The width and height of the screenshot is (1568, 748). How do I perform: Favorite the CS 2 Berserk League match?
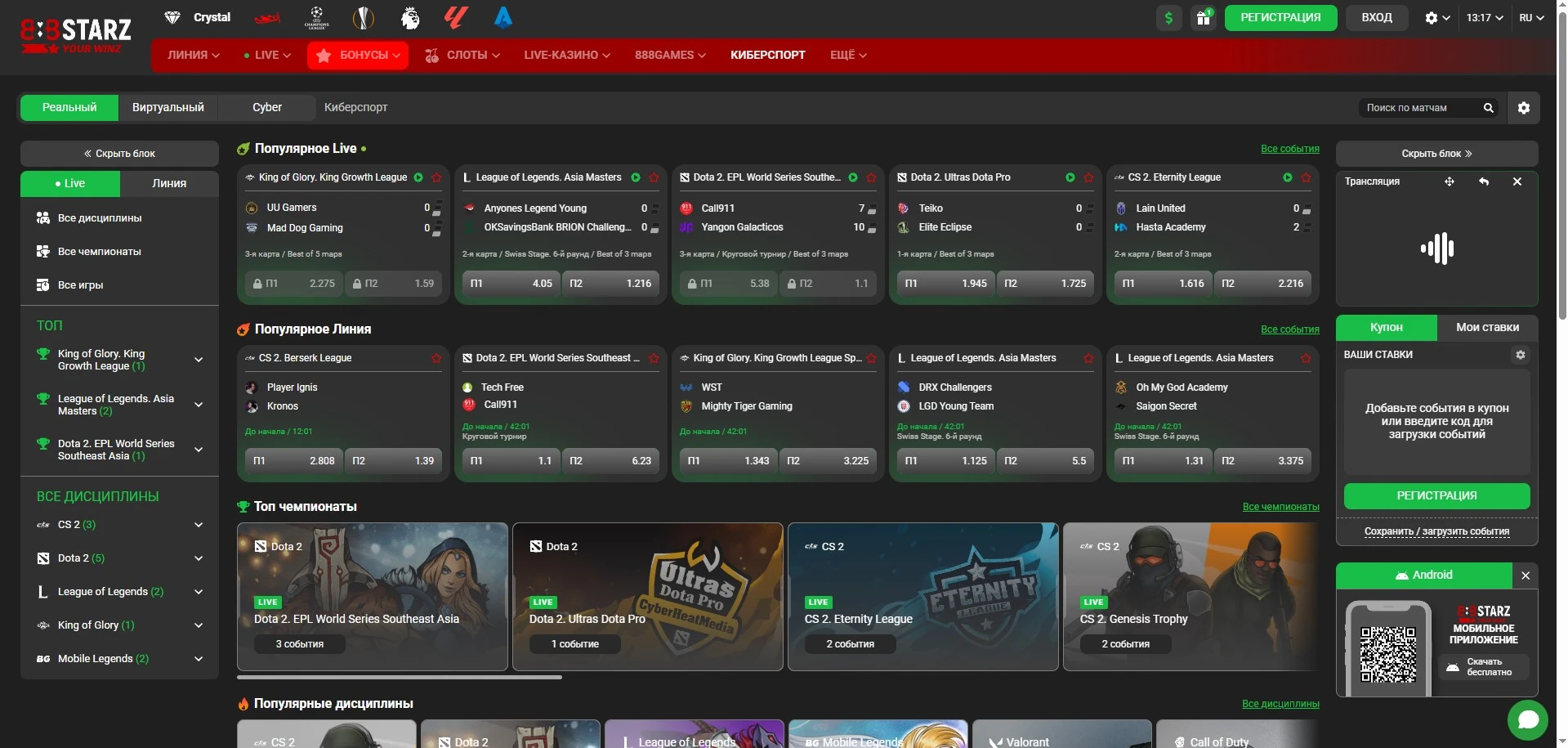[436, 358]
